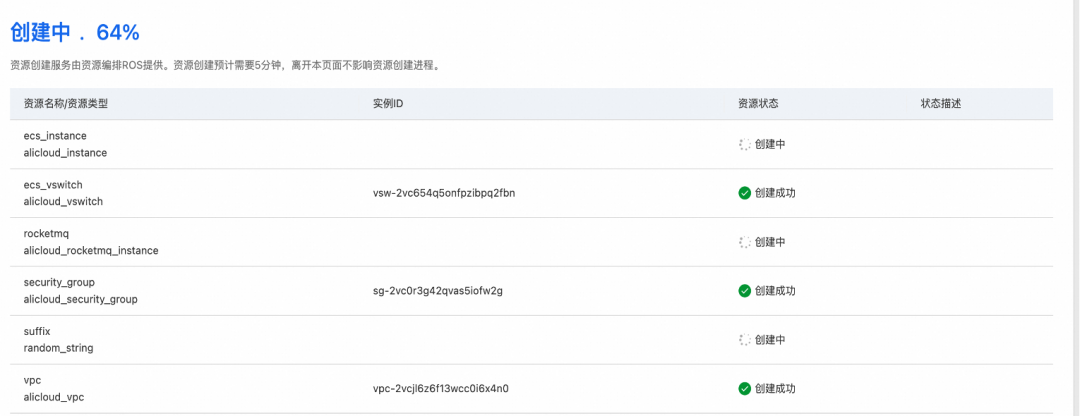Click the 实例ID column header
The image size is (1080, 416).
[387, 104]
